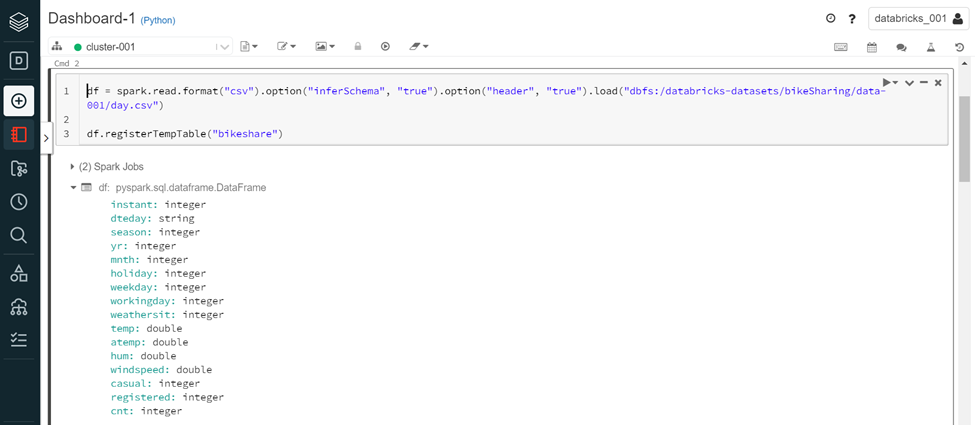Open the Repos icon in sidebar
The height and width of the screenshot is (425, 975).
19,168
